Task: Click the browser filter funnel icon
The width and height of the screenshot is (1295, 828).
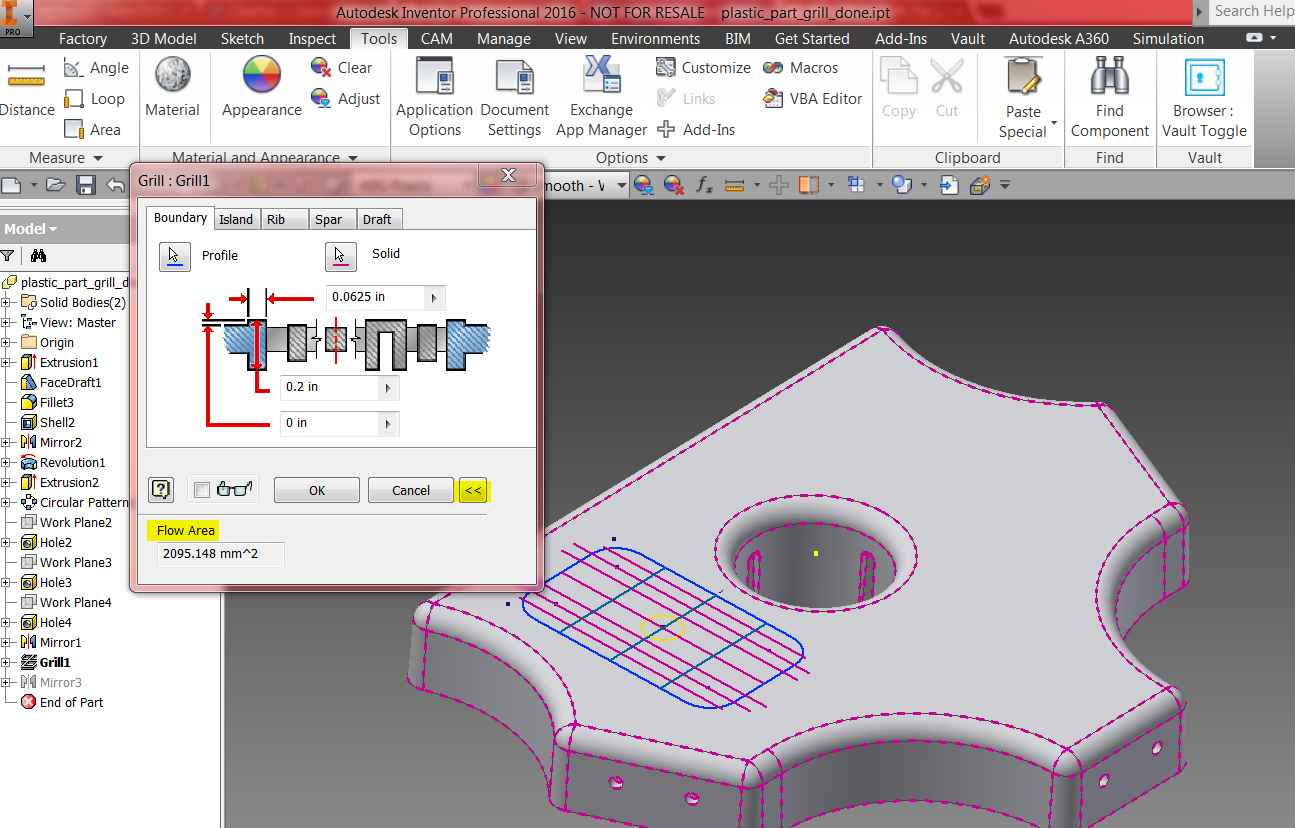Action: (x=8, y=255)
